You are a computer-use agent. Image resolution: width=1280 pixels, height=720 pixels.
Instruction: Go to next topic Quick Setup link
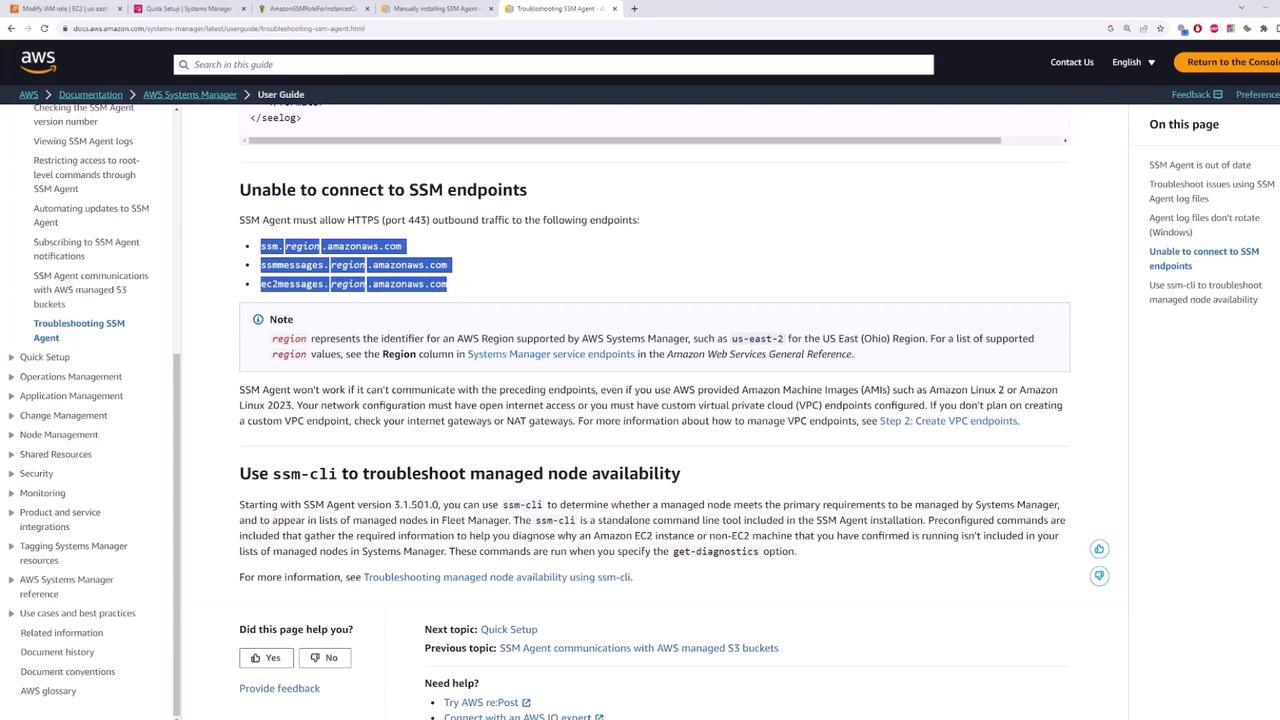pos(509,629)
